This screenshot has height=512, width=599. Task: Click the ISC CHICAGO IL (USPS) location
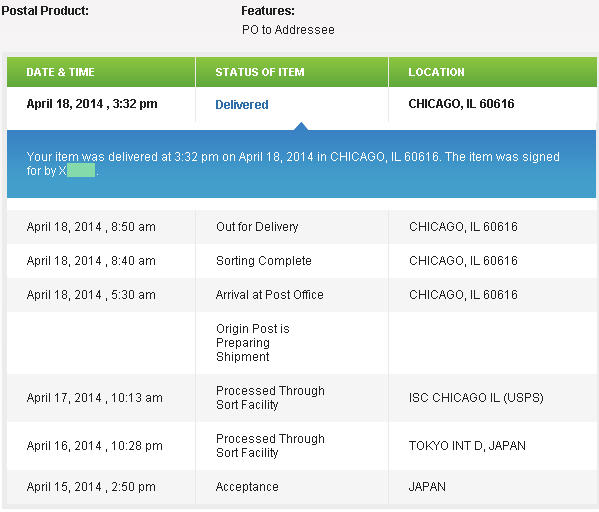(476, 398)
